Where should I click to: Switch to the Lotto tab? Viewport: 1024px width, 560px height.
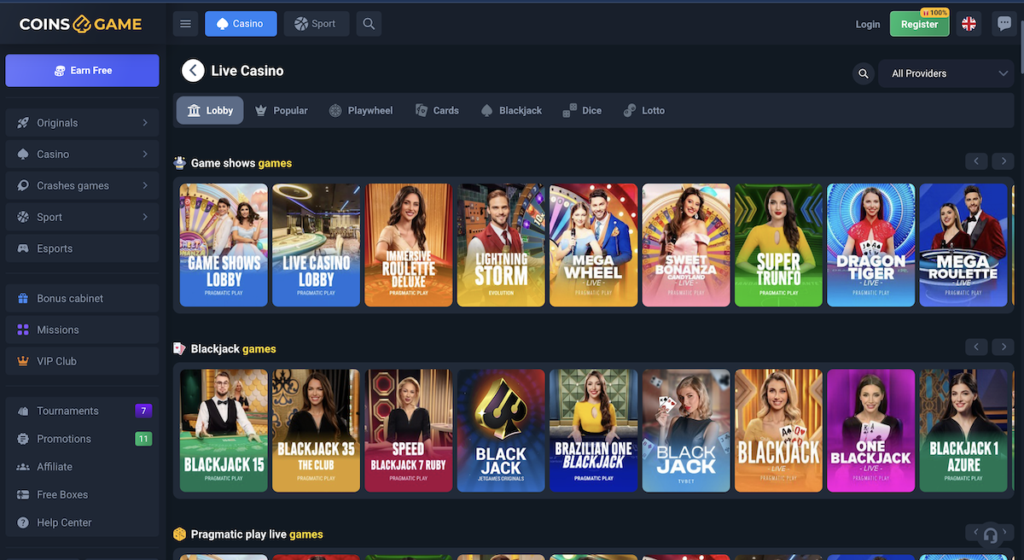(x=644, y=110)
